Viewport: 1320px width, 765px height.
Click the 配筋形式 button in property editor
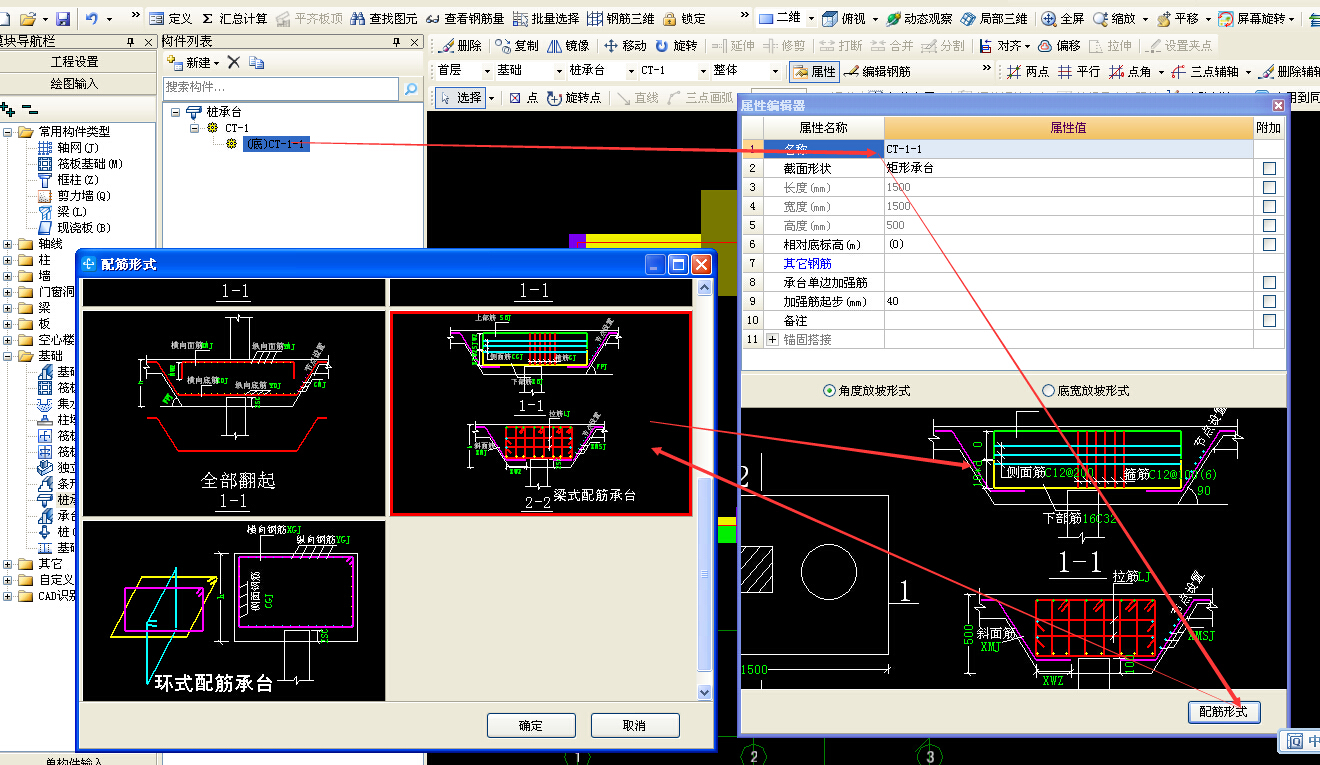click(1224, 712)
